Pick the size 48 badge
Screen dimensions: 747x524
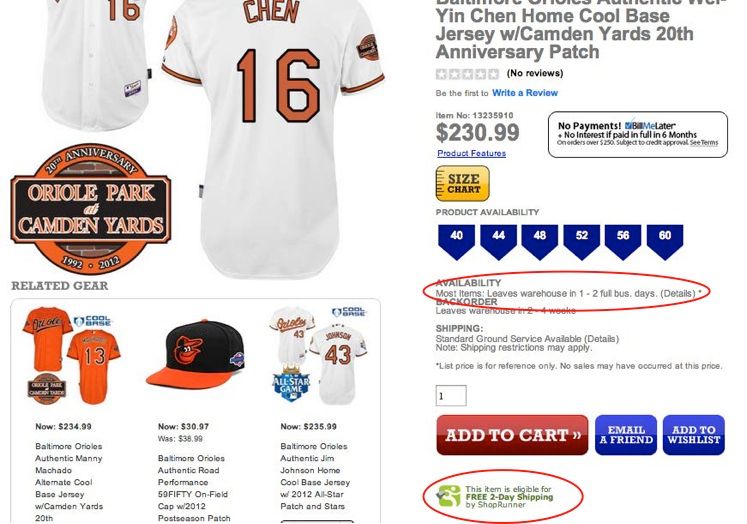[x=540, y=242]
